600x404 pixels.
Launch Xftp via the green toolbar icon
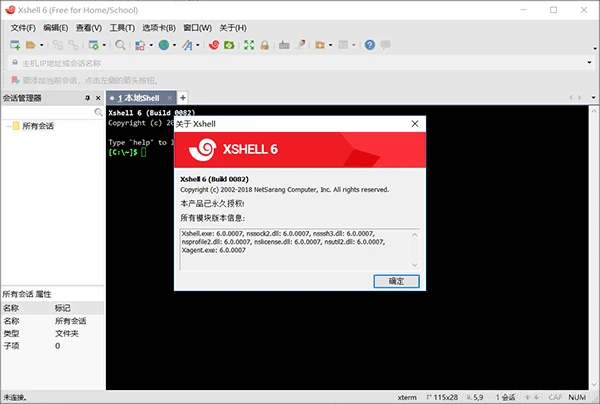[229, 45]
